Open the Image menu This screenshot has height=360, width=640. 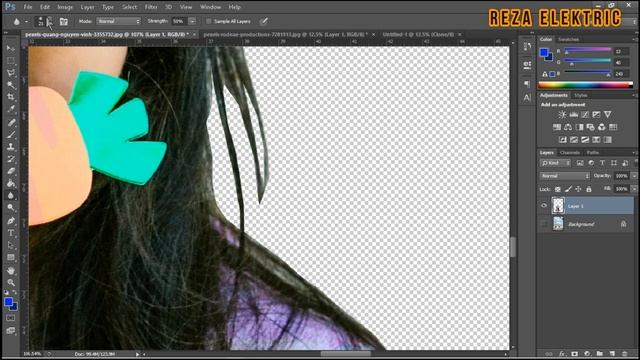click(65, 7)
